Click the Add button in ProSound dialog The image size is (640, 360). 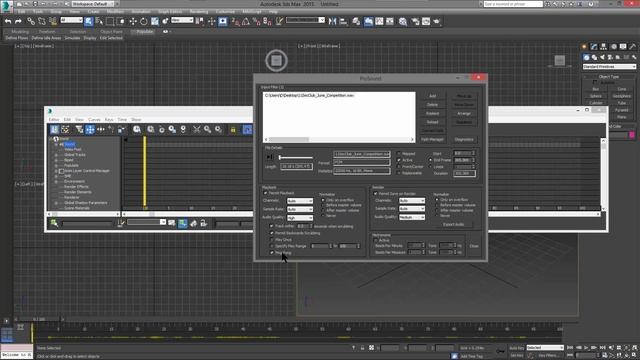(432, 96)
